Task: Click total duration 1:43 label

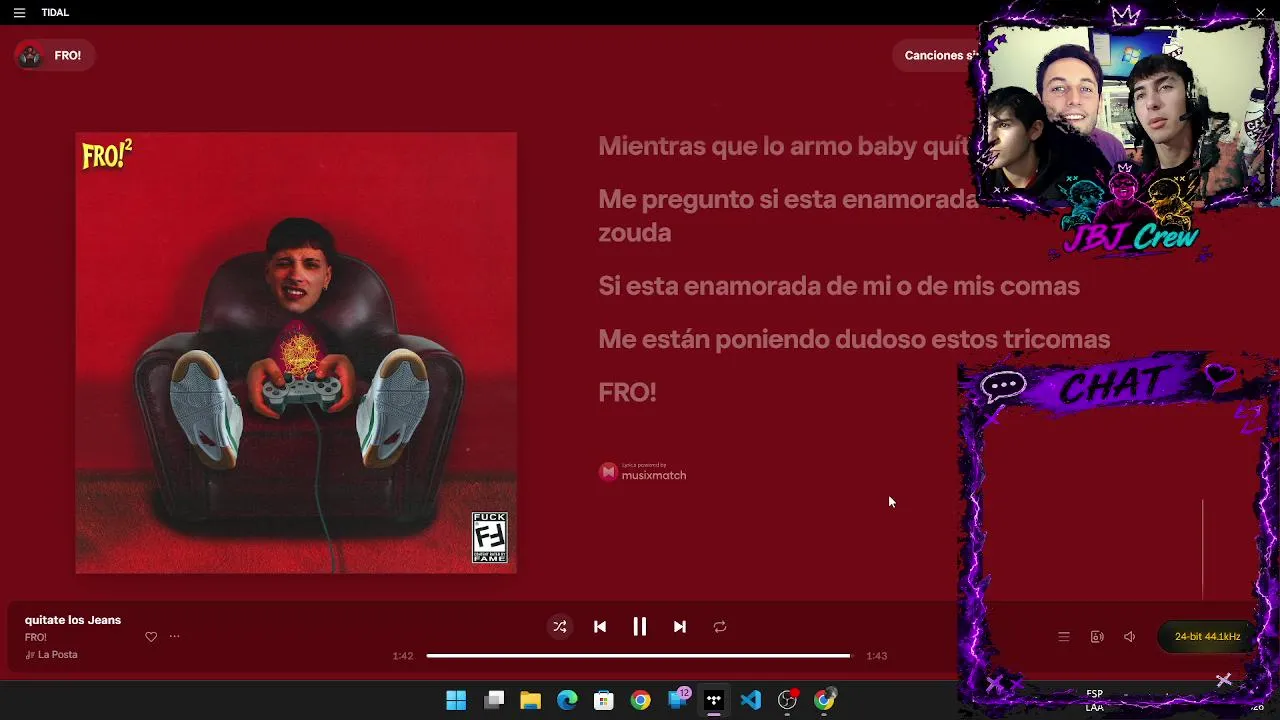Action: pos(877,656)
